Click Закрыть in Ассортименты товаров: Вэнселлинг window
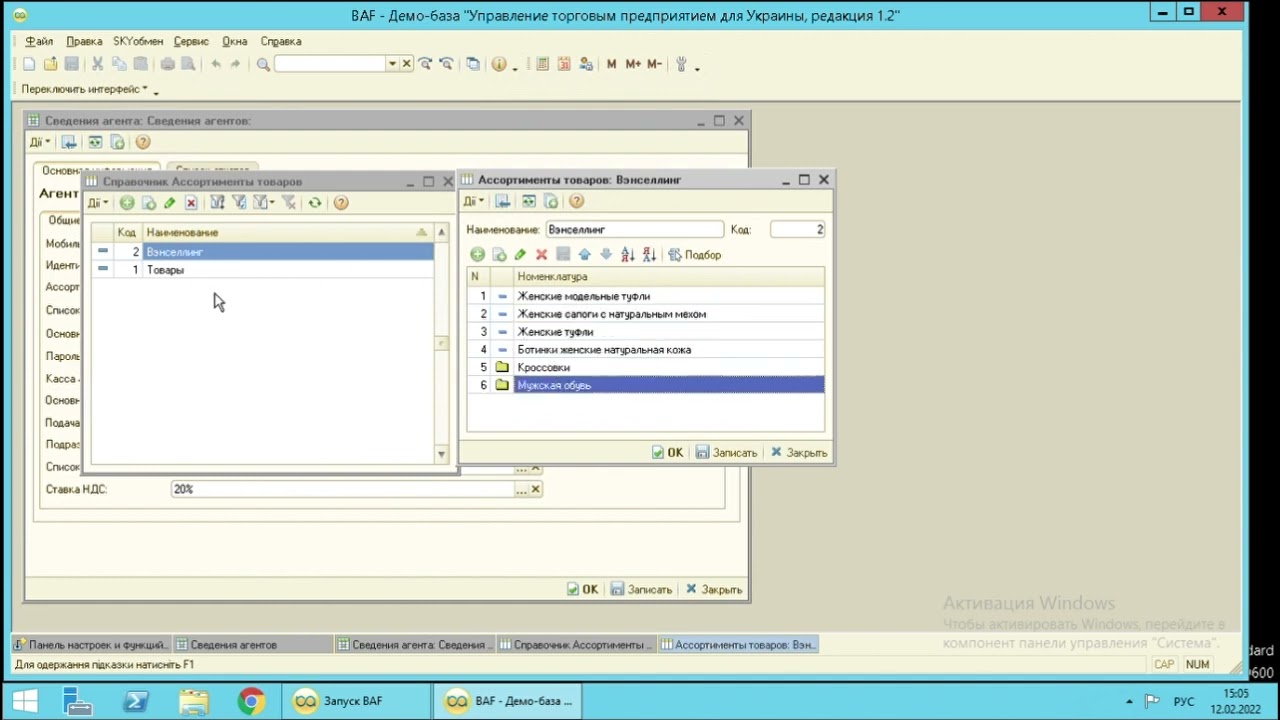The image size is (1280, 720). (799, 453)
